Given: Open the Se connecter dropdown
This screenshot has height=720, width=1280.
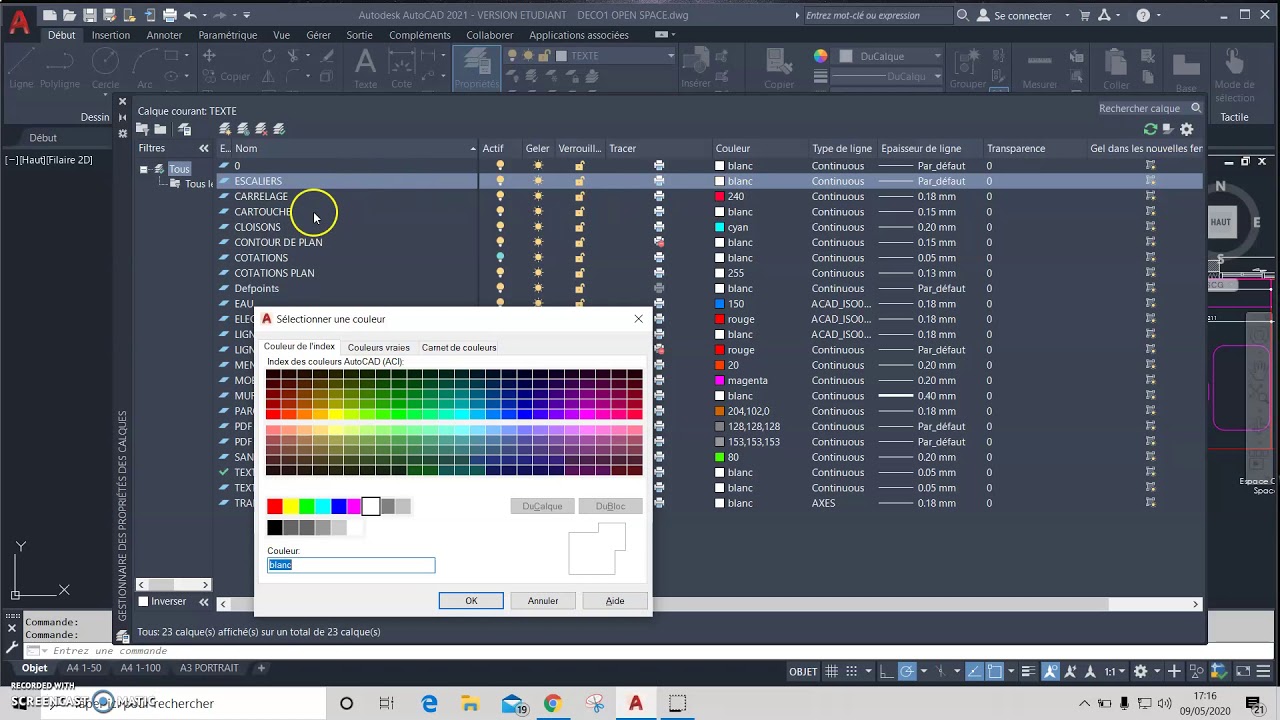Looking at the screenshot, I should click(x=1065, y=15).
